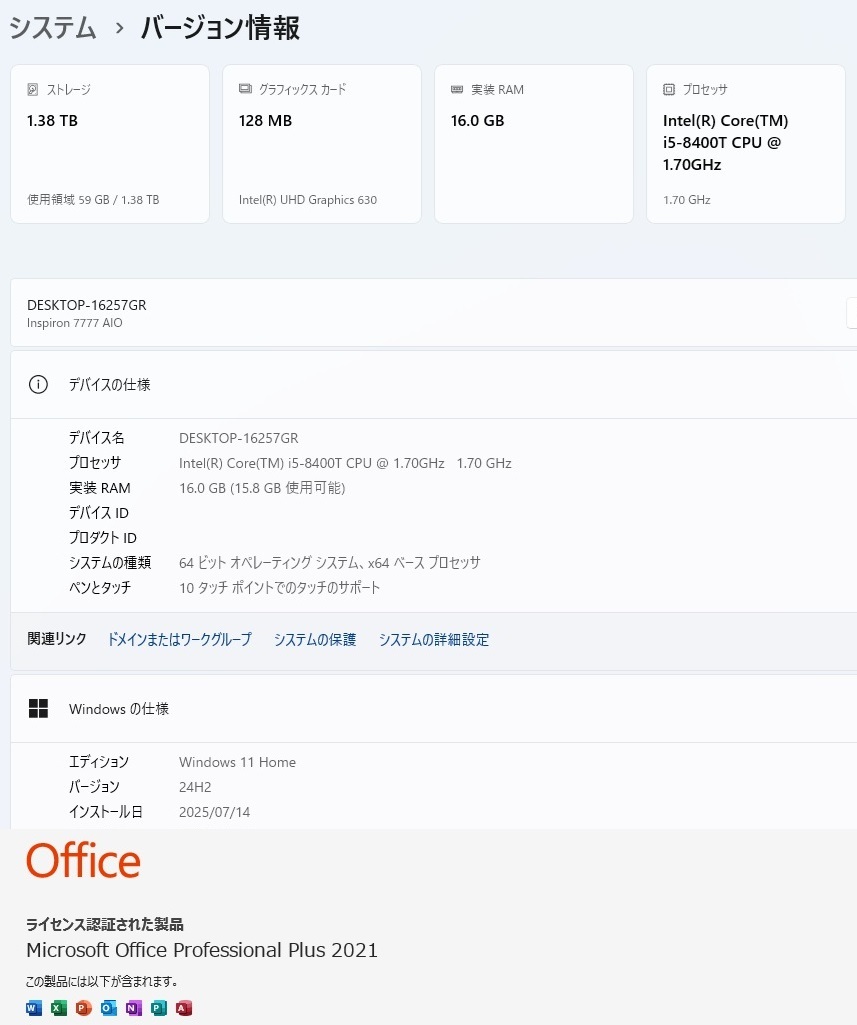Click the graphics card icon
Screen dimensions: 857x1025
[245, 89]
